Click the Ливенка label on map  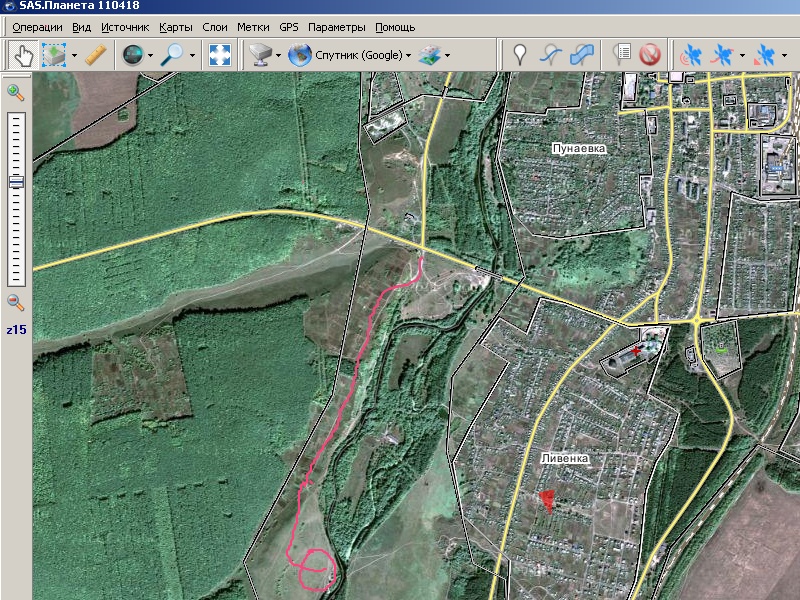click(x=565, y=458)
